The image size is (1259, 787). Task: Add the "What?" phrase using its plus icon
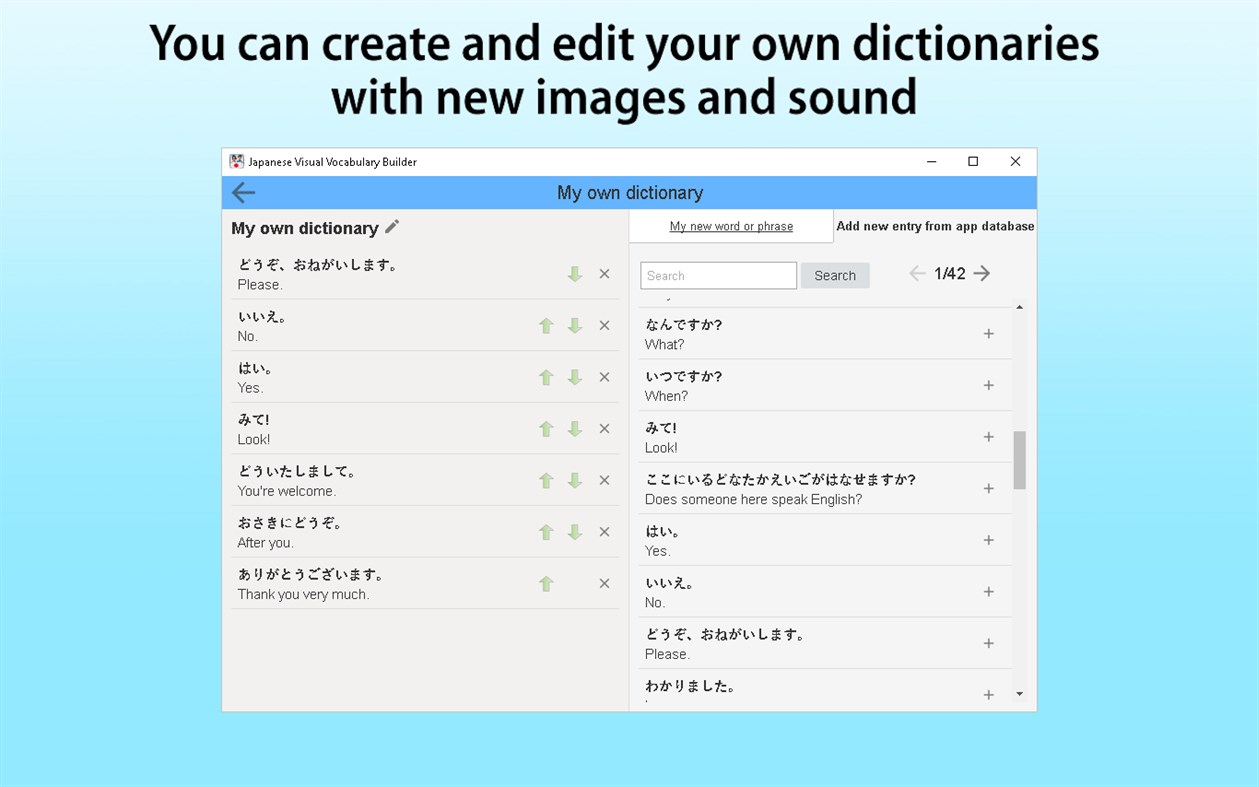point(988,332)
